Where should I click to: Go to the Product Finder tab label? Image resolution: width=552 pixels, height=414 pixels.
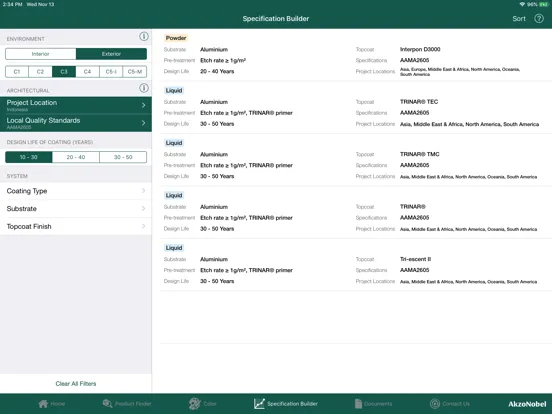[x=133, y=404]
